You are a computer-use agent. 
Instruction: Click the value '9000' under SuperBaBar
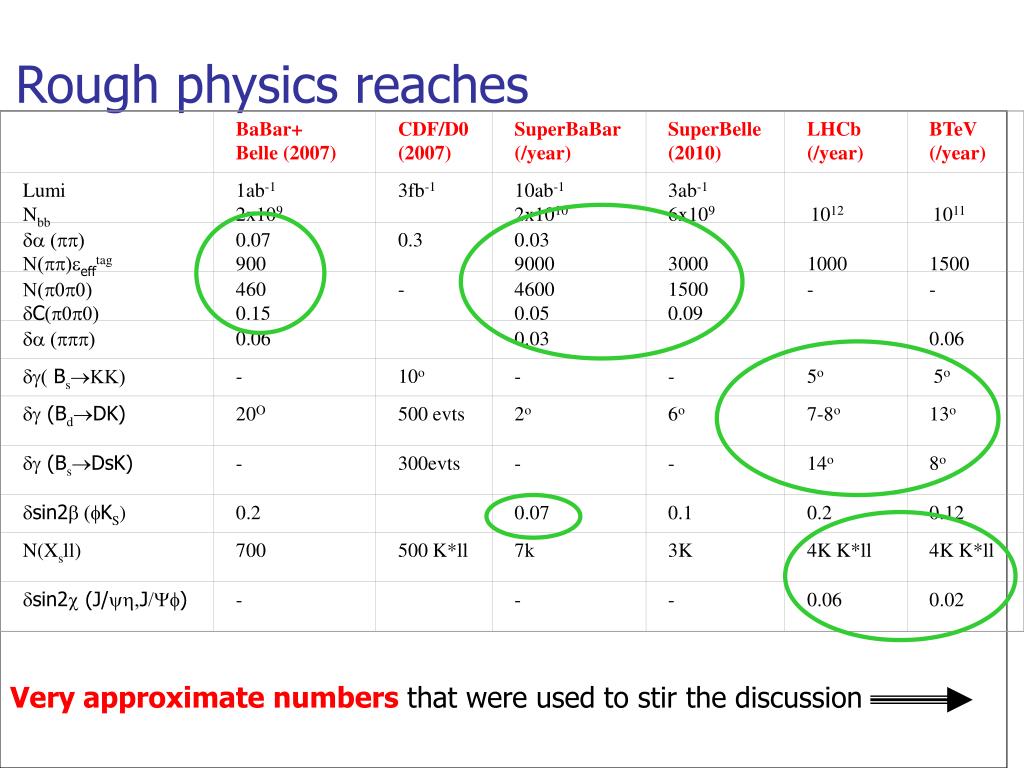point(534,264)
